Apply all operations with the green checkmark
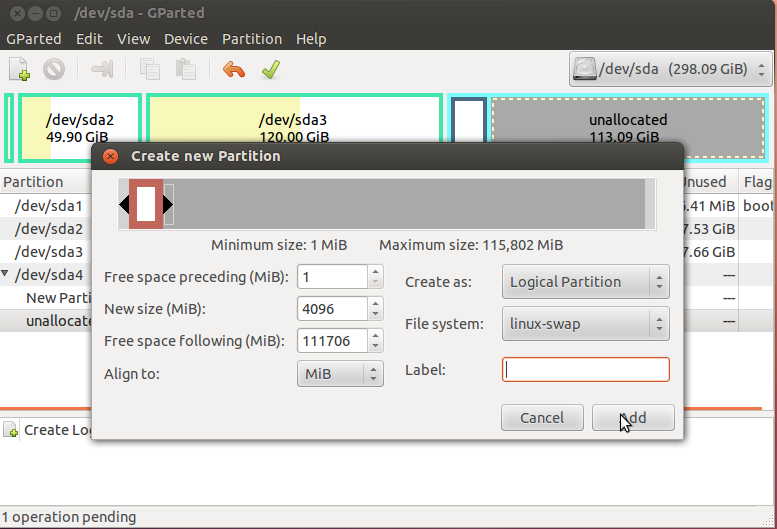Image resolution: width=777 pixels, height=529 pixels. (271, 69)
